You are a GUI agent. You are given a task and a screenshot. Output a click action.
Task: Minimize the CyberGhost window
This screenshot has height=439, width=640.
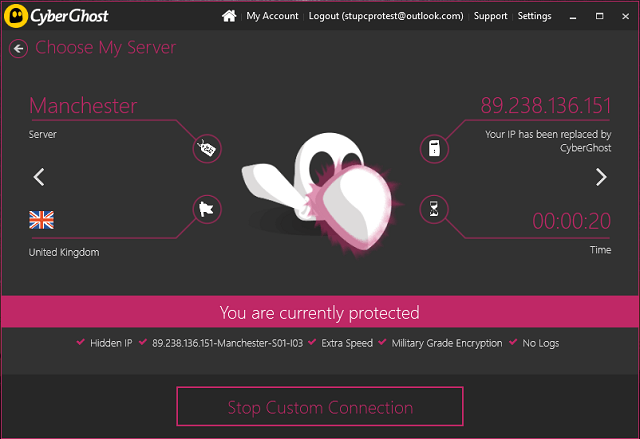click(573, 16)
